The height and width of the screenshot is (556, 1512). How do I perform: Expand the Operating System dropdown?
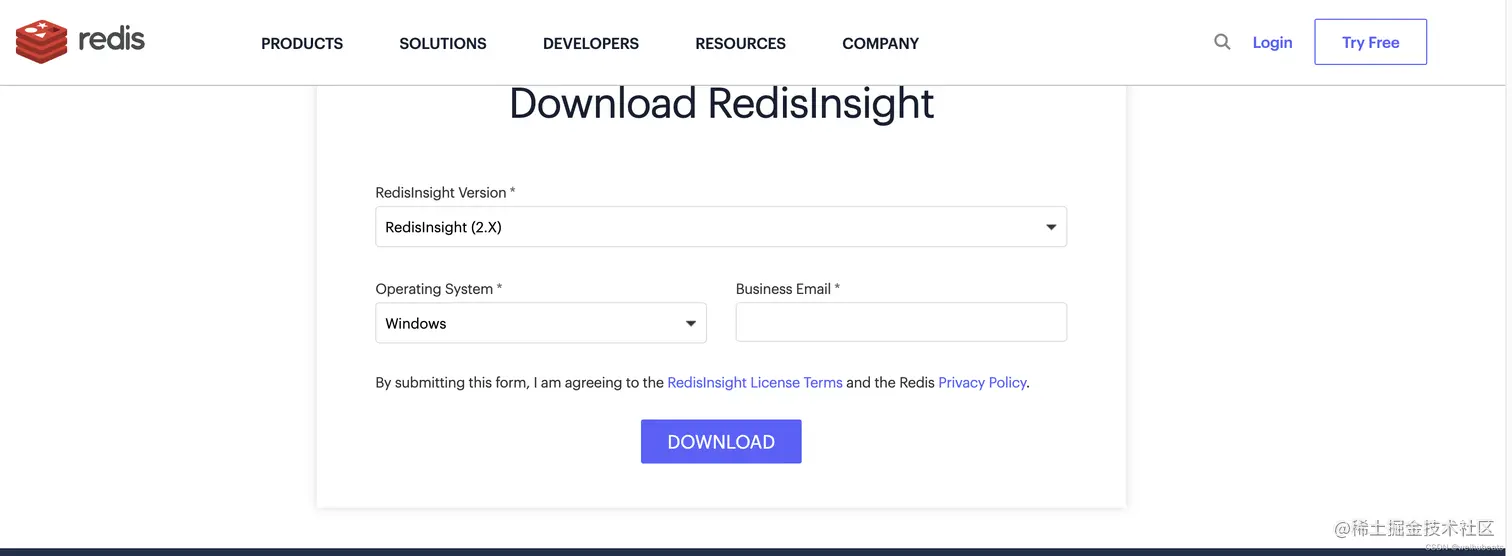coord(541,323)
